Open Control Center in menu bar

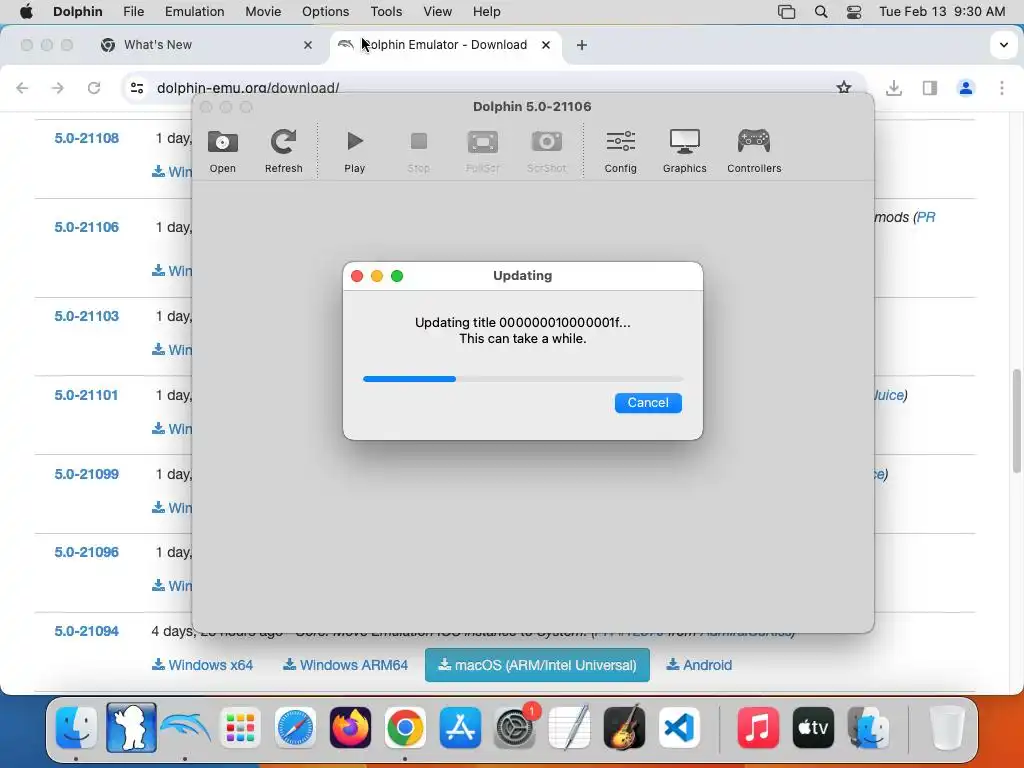click(x=854, y=12)
